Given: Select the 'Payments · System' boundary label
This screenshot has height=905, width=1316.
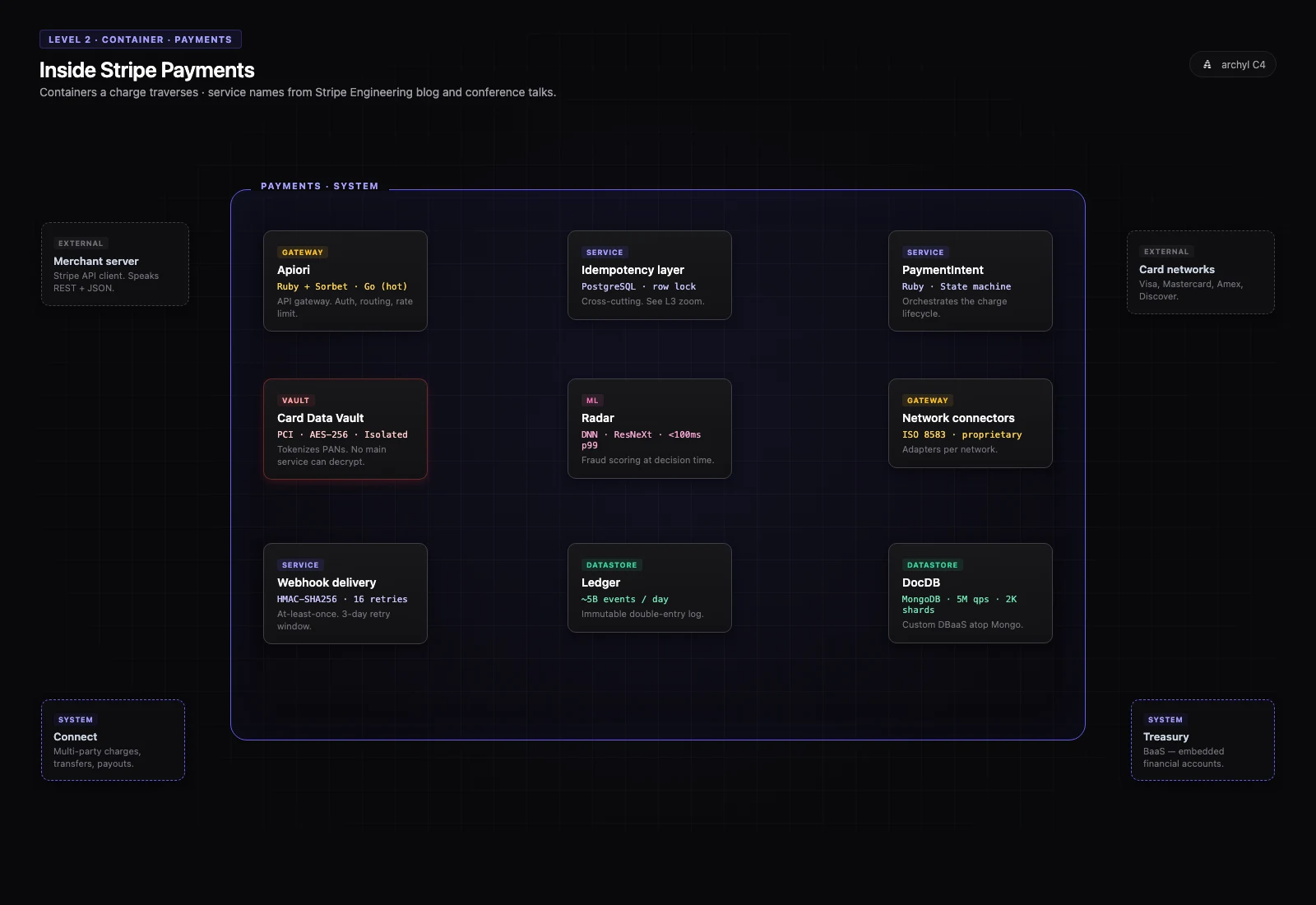Looking at the screenshot, I should tap(320, 186).
